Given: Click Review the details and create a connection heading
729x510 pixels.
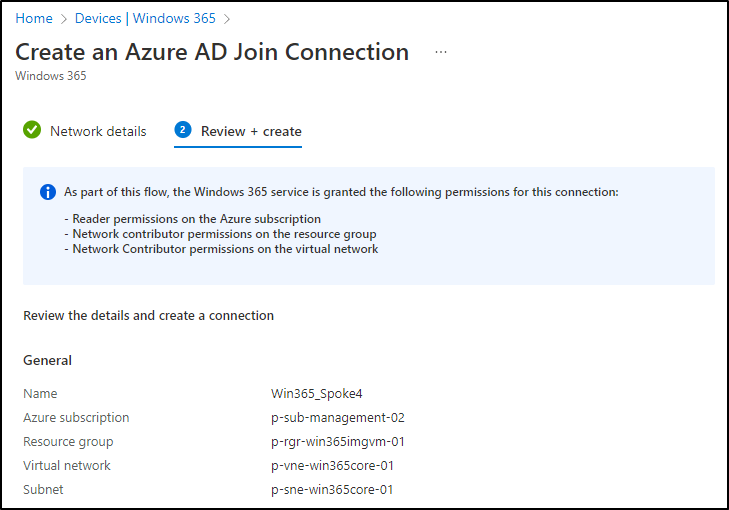Looking at the screenshot, I should (148, 316).
